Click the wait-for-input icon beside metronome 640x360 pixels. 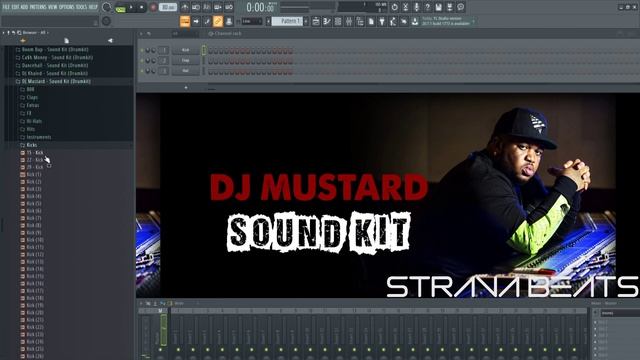pos(196,7)
